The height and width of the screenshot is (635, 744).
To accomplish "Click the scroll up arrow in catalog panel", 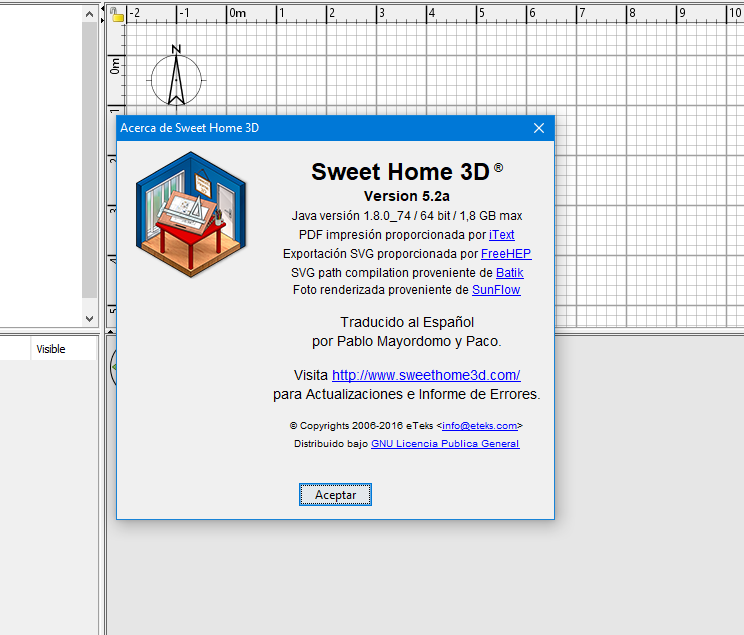I will pyautogui.click(x=89, y=14).
